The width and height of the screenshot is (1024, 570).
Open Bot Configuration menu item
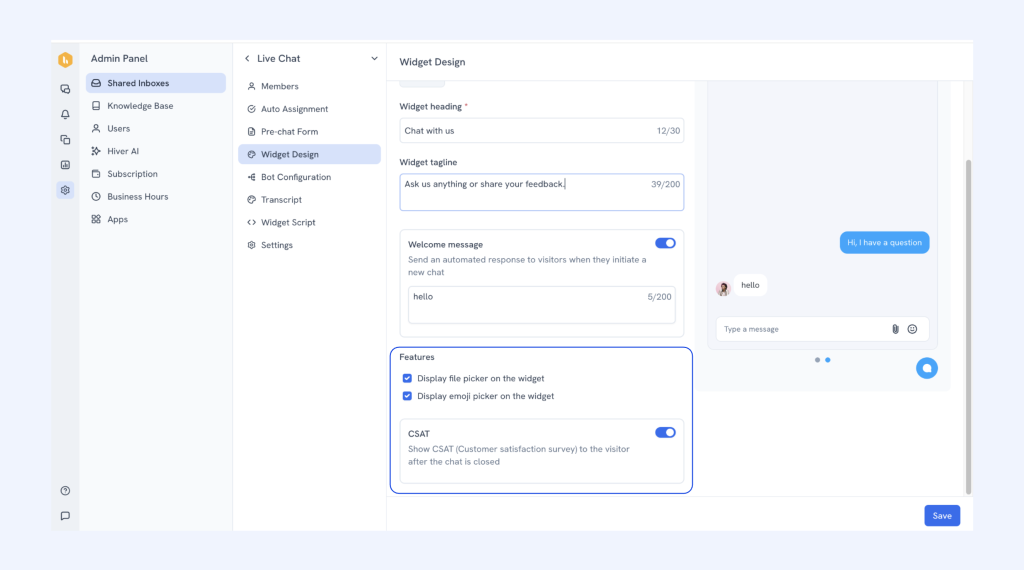295,177
